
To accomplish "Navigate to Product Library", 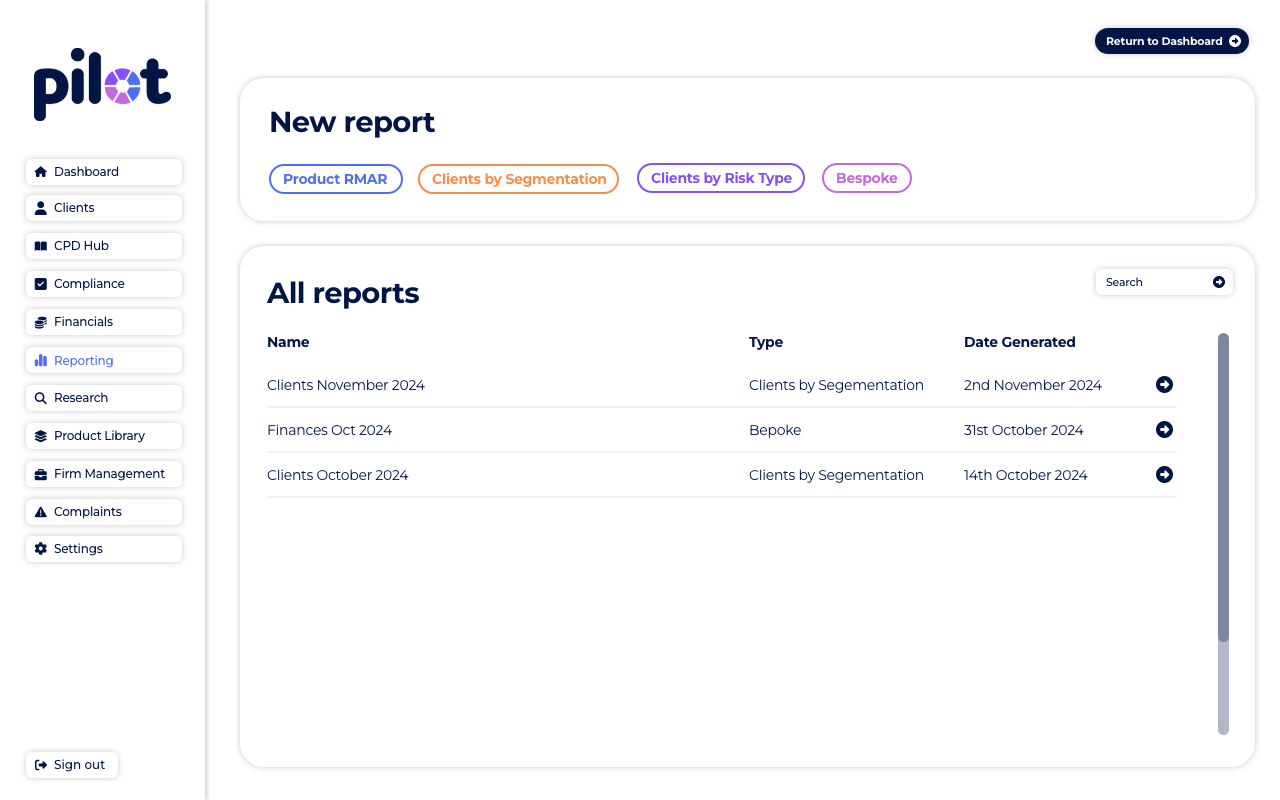I will (104, 436).
